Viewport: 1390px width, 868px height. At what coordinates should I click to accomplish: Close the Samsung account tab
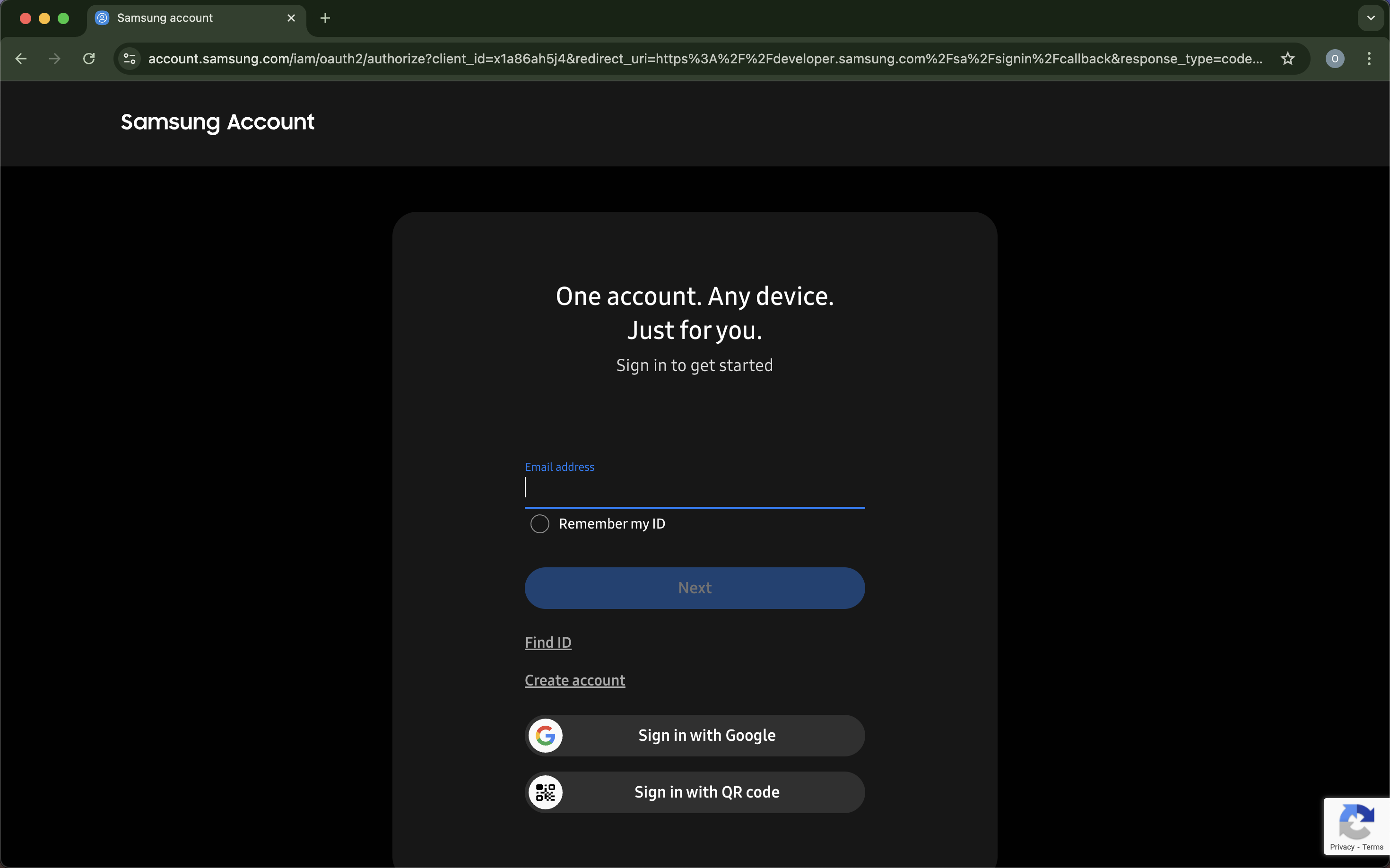point(291,18)
